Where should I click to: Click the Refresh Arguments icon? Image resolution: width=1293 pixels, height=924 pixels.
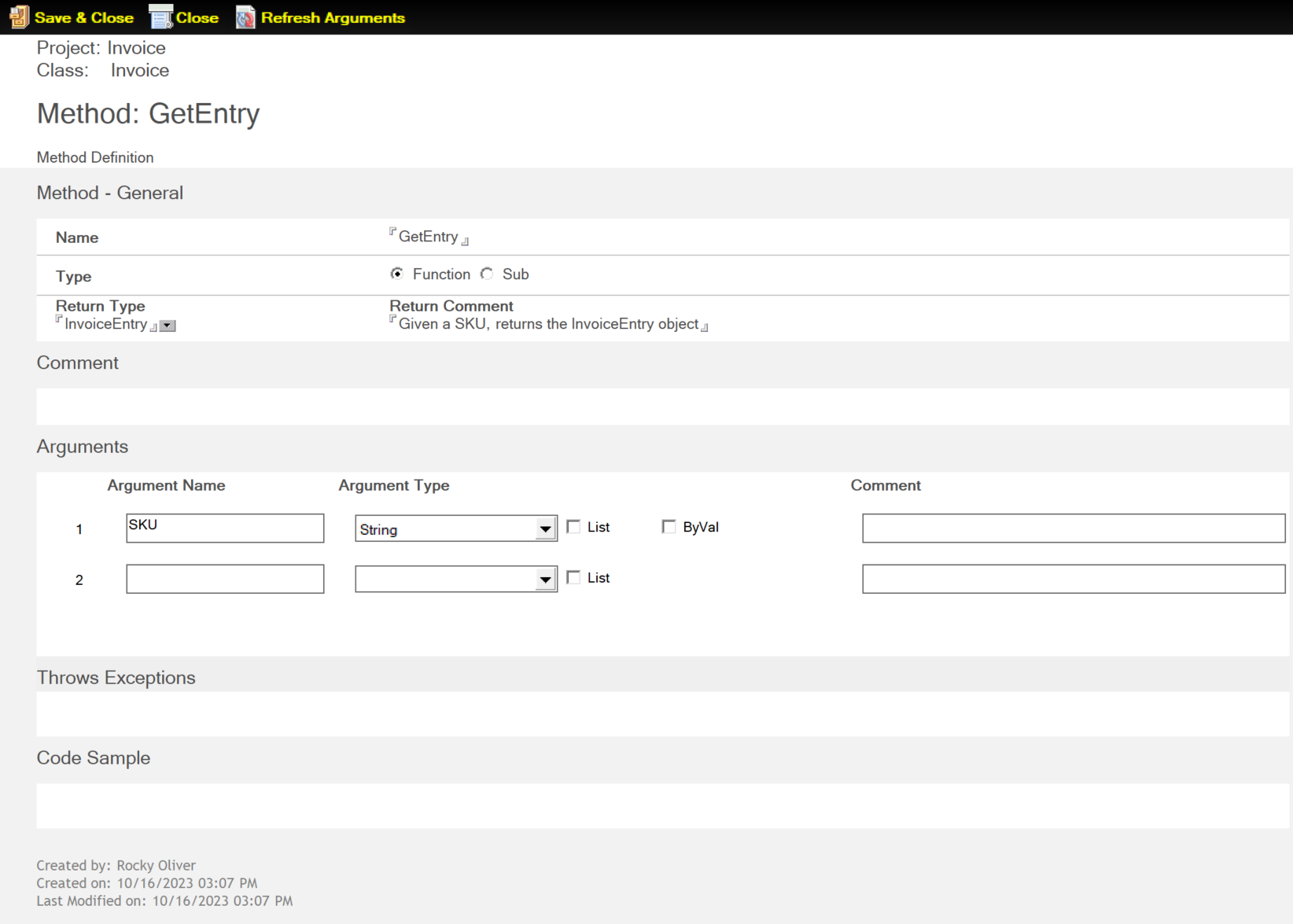(245, 17)
